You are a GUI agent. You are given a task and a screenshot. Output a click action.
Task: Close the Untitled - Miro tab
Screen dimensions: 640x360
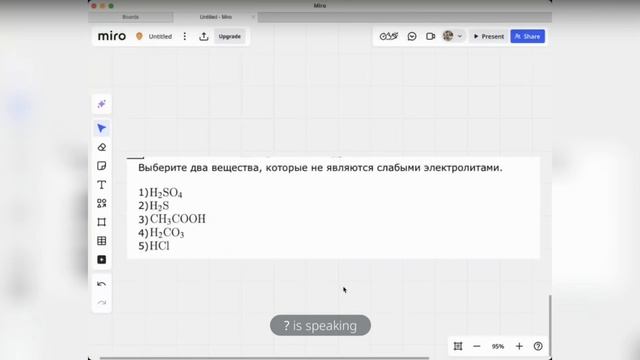(253, 17)
